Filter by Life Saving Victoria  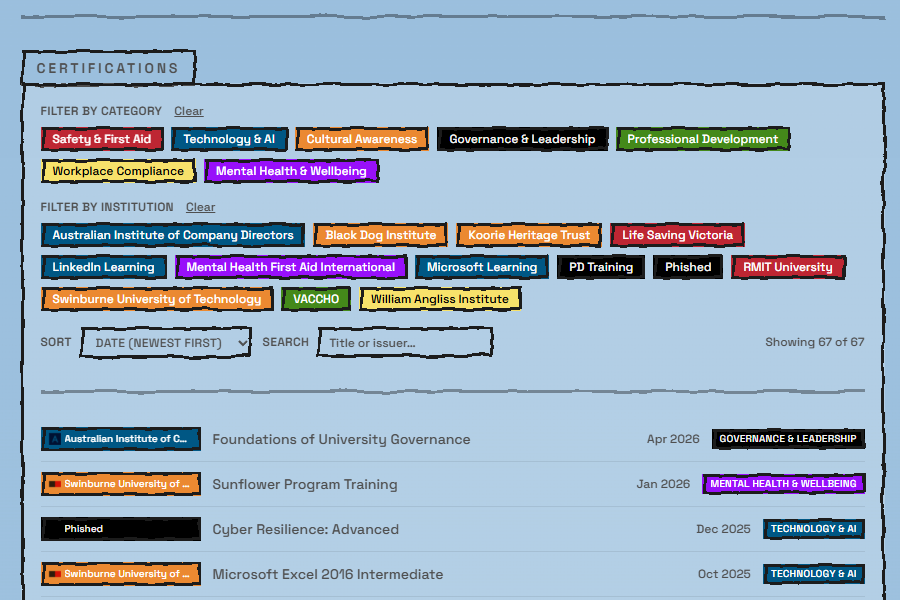677,235
